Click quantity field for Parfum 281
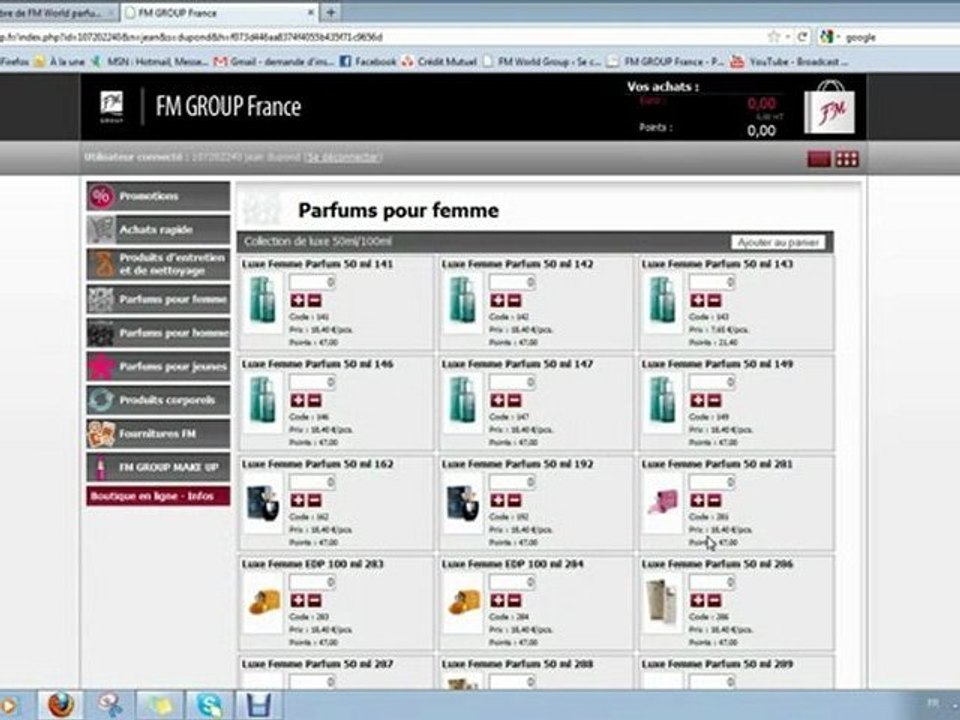 click(x=712, y=482)
